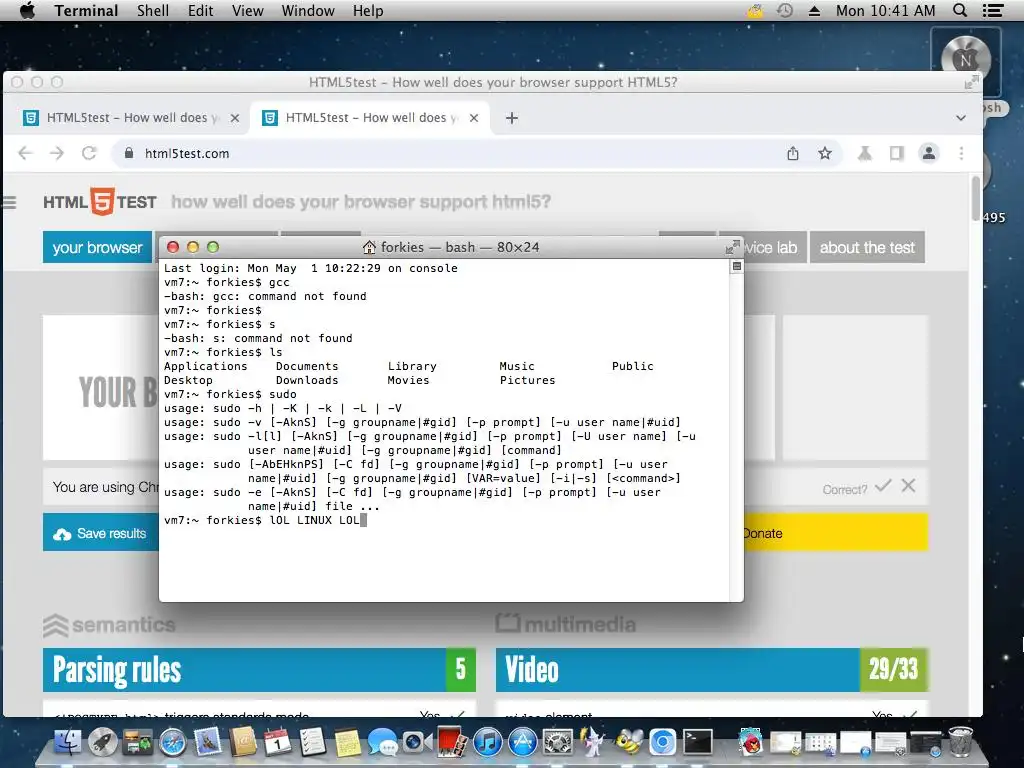Close the second HTML5test tab
The image size is (1024, 768).
click(x=474, y=118)
